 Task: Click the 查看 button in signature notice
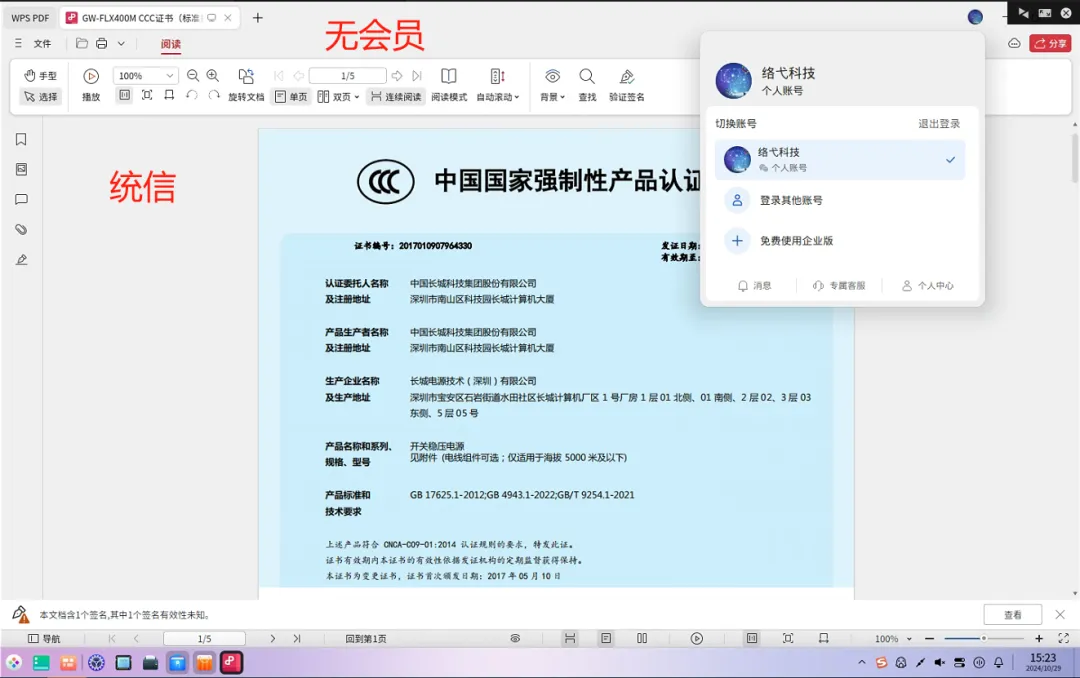1012,615
